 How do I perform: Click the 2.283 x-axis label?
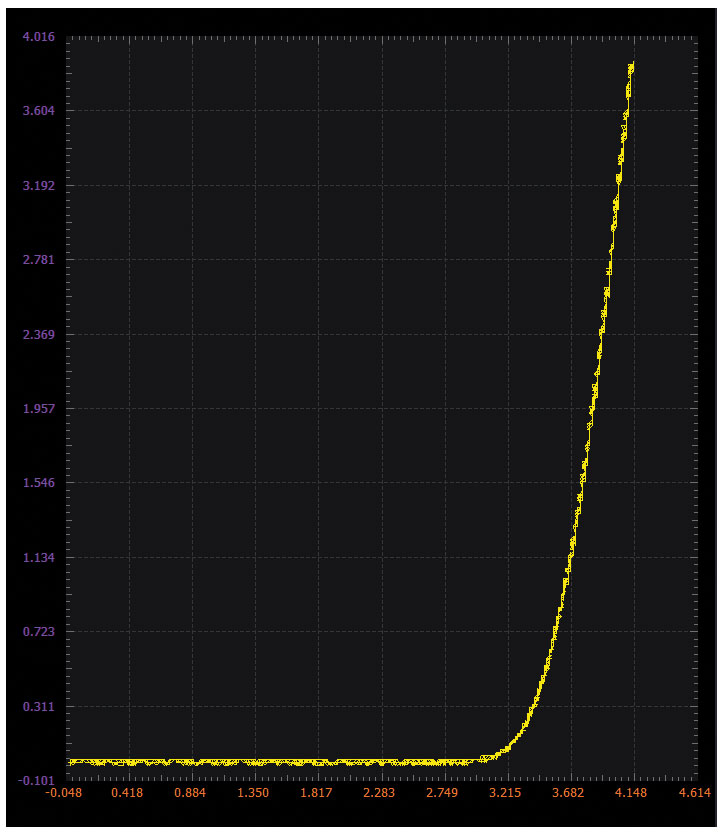pyautogui.click(x=379, y=793)
